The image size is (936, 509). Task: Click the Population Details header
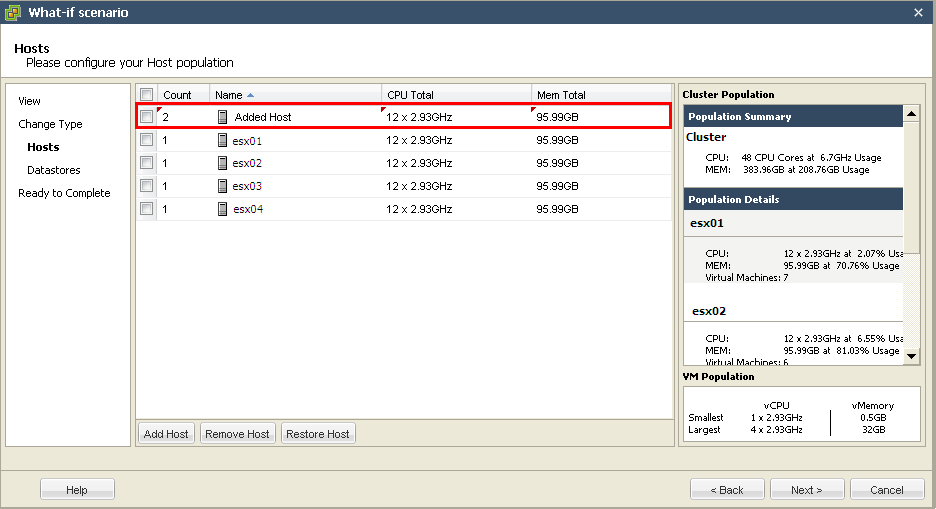(x=793, y=199)
